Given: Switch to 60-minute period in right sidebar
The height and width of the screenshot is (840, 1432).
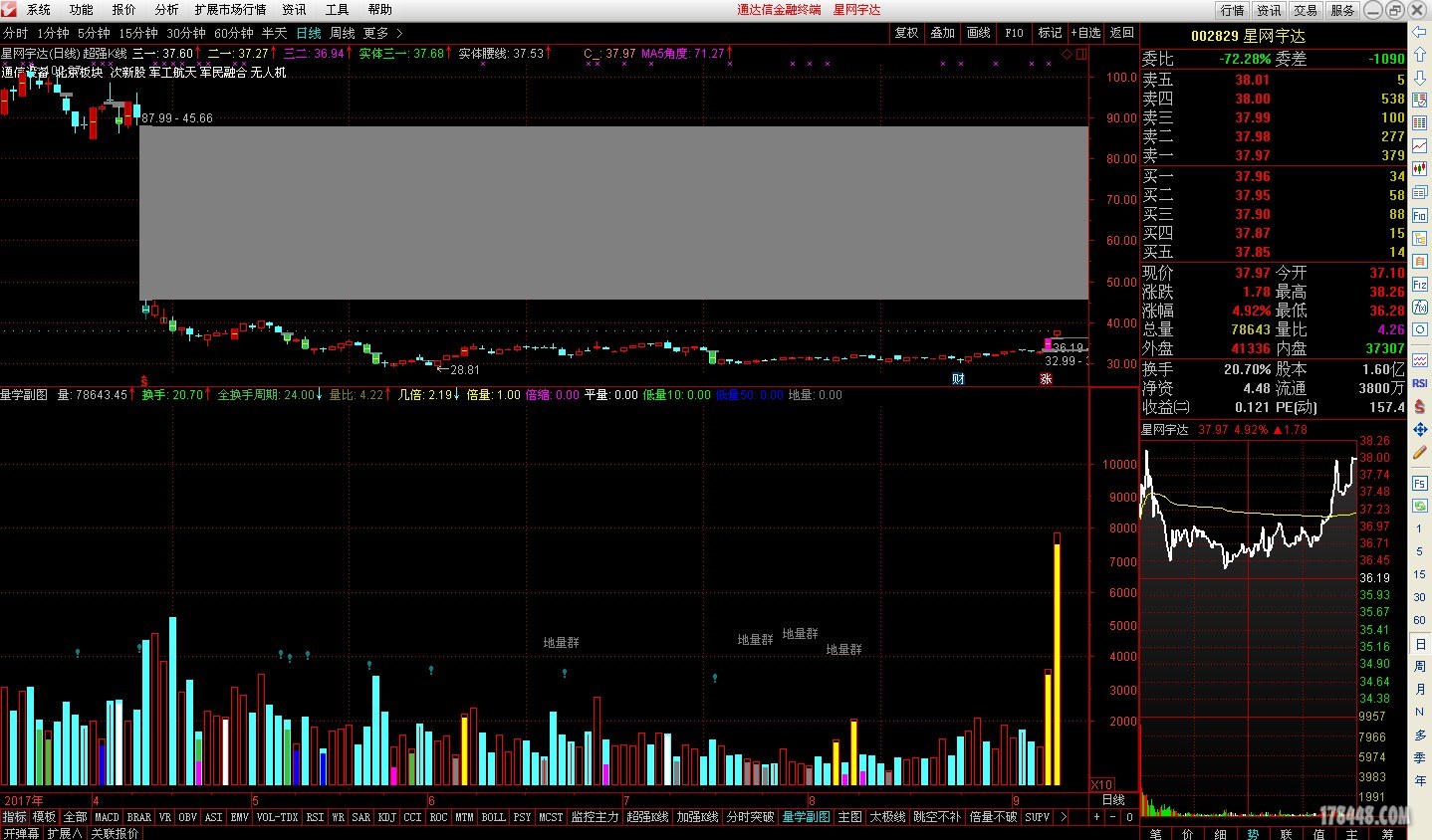Looking at the screenshot, I should tap(1419, 620).
